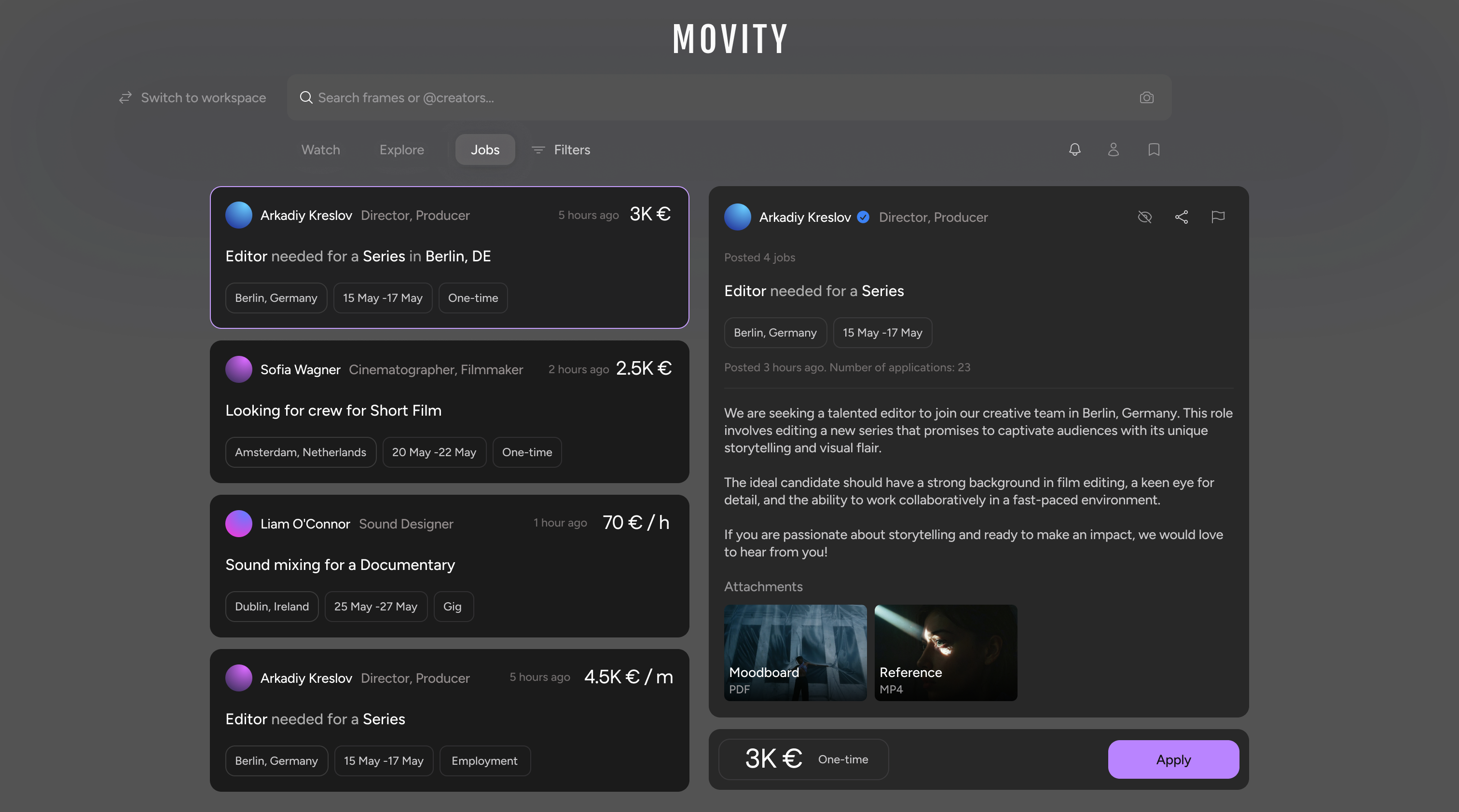This screenshot has width=1459, height=812.
Task: Click the 25 May -27 May date tag
Action: (376, 607)
